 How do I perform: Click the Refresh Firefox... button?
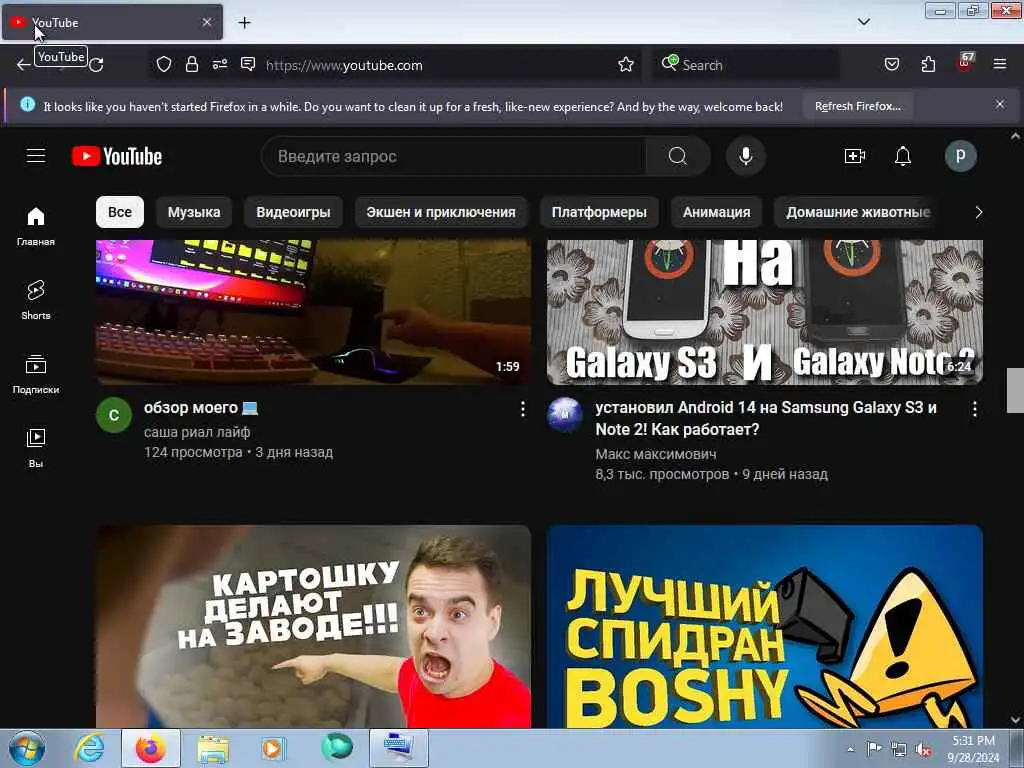click(857, 106)
